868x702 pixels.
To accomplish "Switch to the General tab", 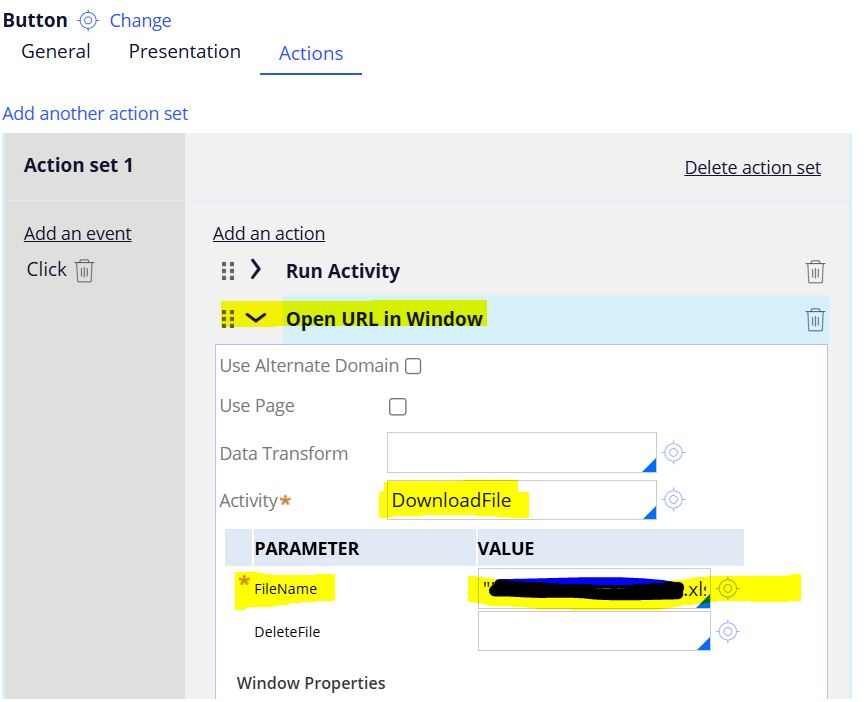I will 56,51.
